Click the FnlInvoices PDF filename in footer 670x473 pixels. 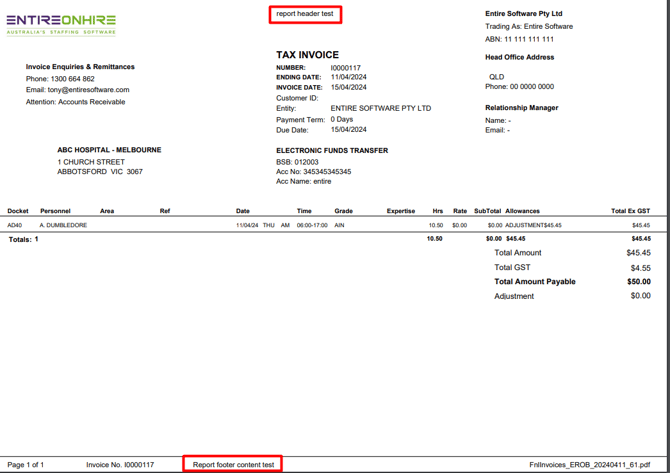coord(589,465)
